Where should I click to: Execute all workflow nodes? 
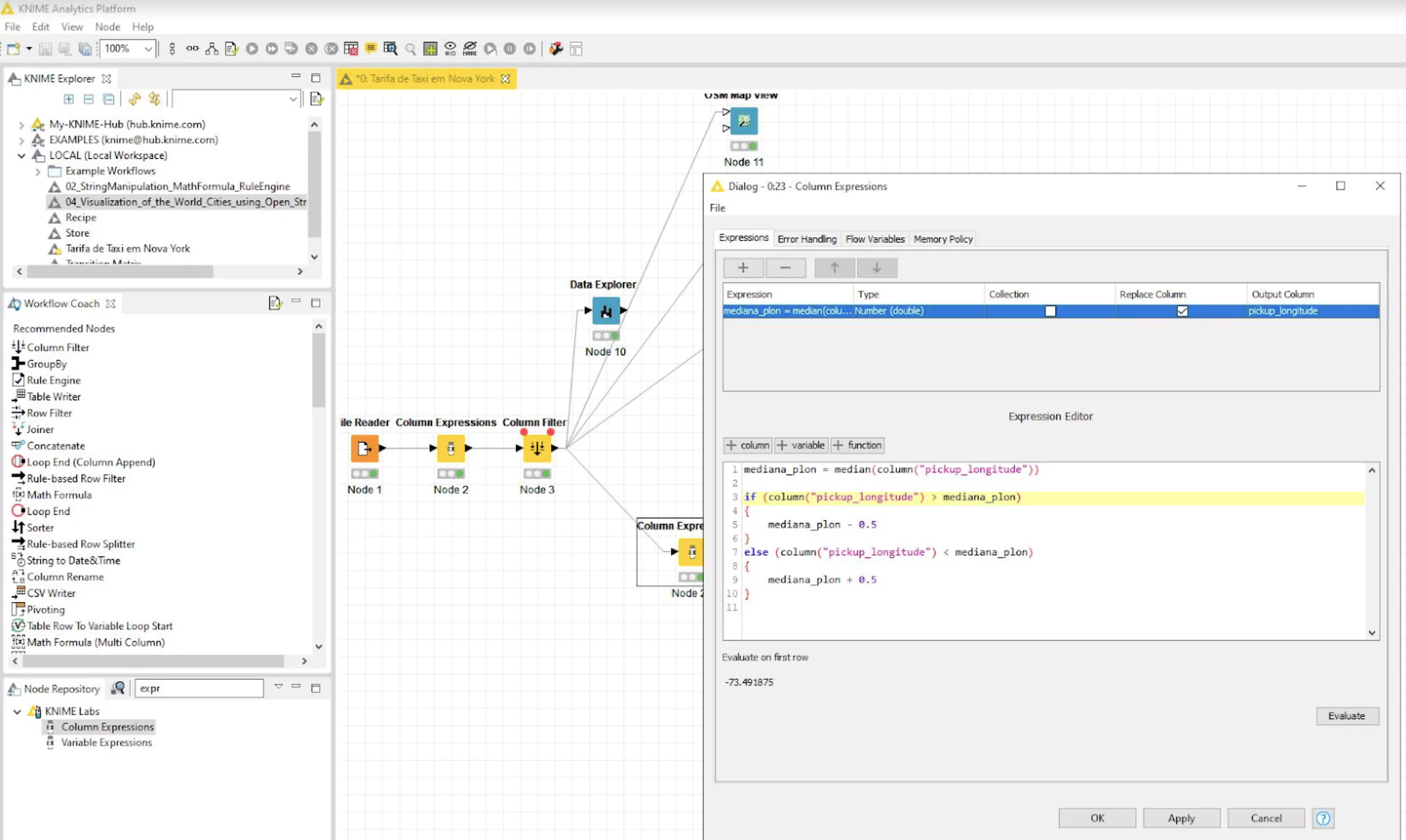point(271,48)
